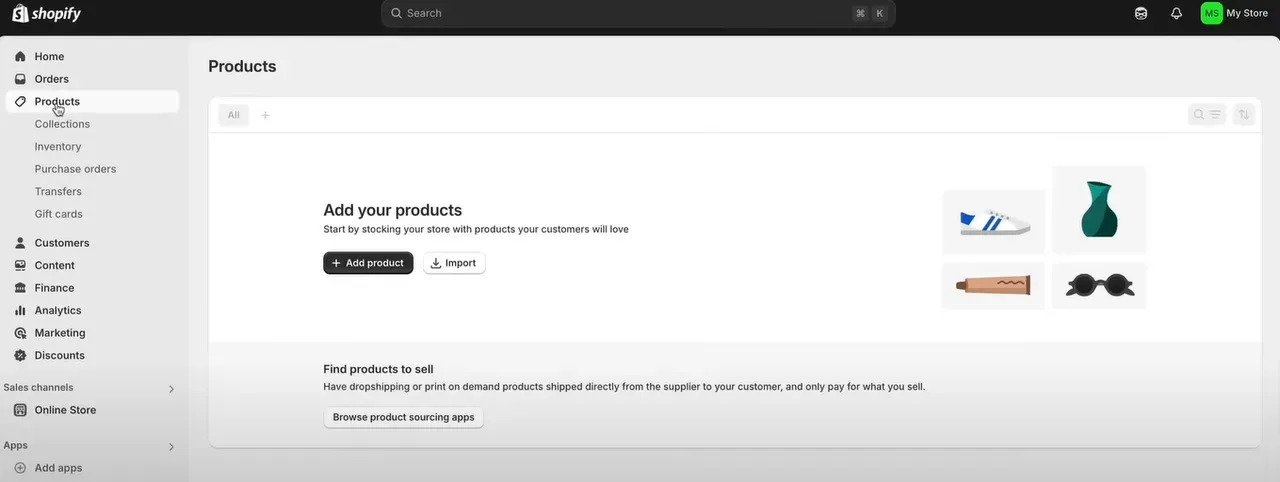The image size is (1280, 482).
Task: Click the Discounts icon in sidebar
Action: 20,356
